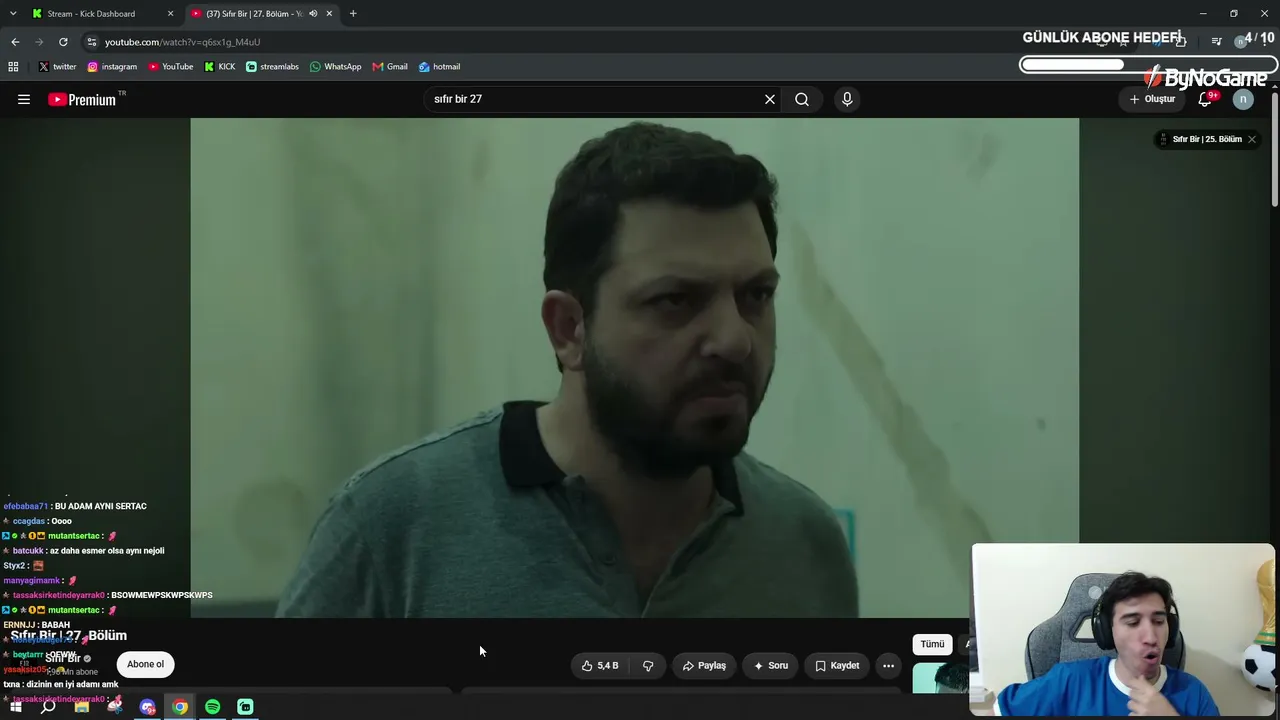Run the search with the magnifier button
1280x720 pixels.
point(802,99)
